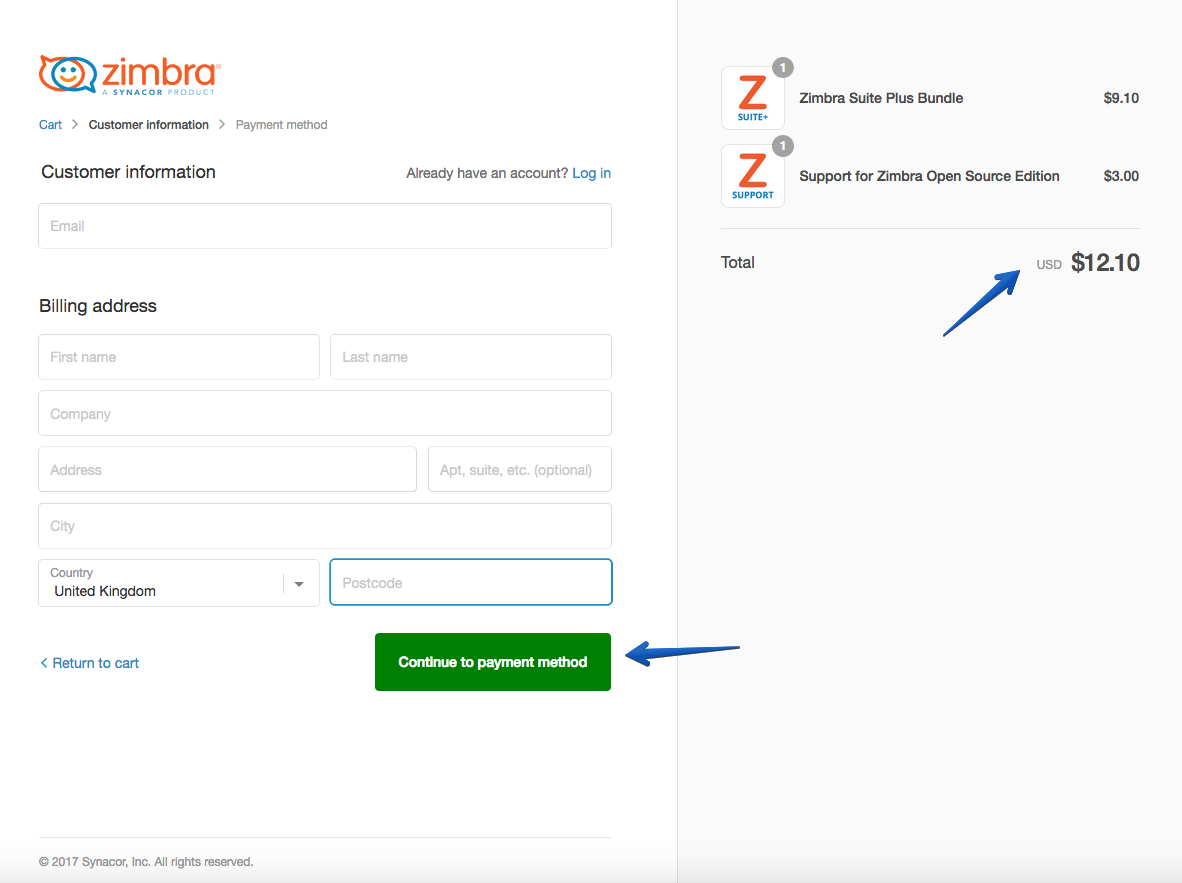Click the Zimbra Suite+ product icon
The image size is (1182, 883).
point(752,98)
